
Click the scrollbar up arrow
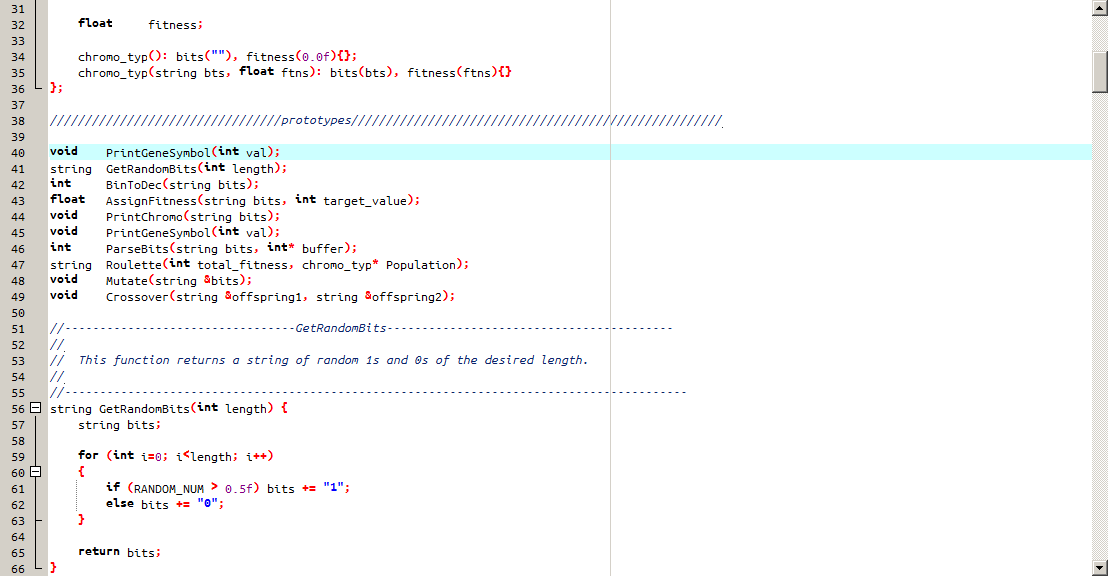pos(1100,7)
